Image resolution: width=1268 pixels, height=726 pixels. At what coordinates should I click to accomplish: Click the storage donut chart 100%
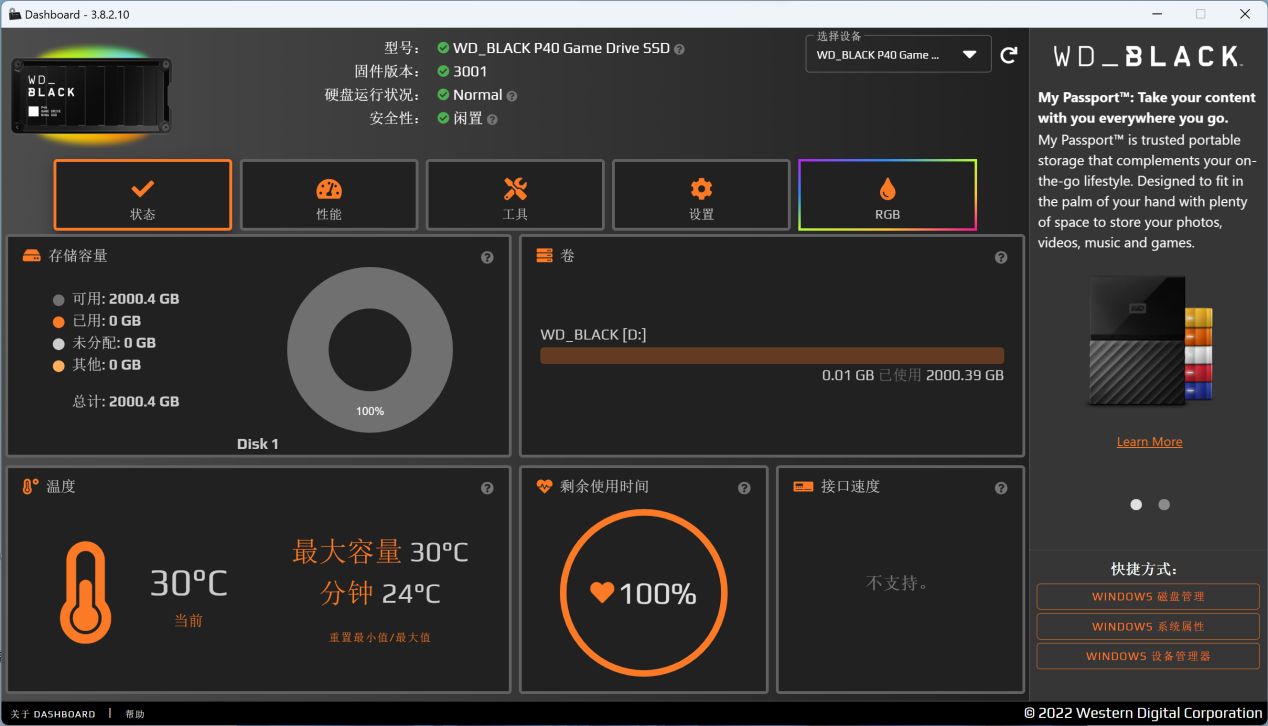pyautogui.click(x=370, y=350)
